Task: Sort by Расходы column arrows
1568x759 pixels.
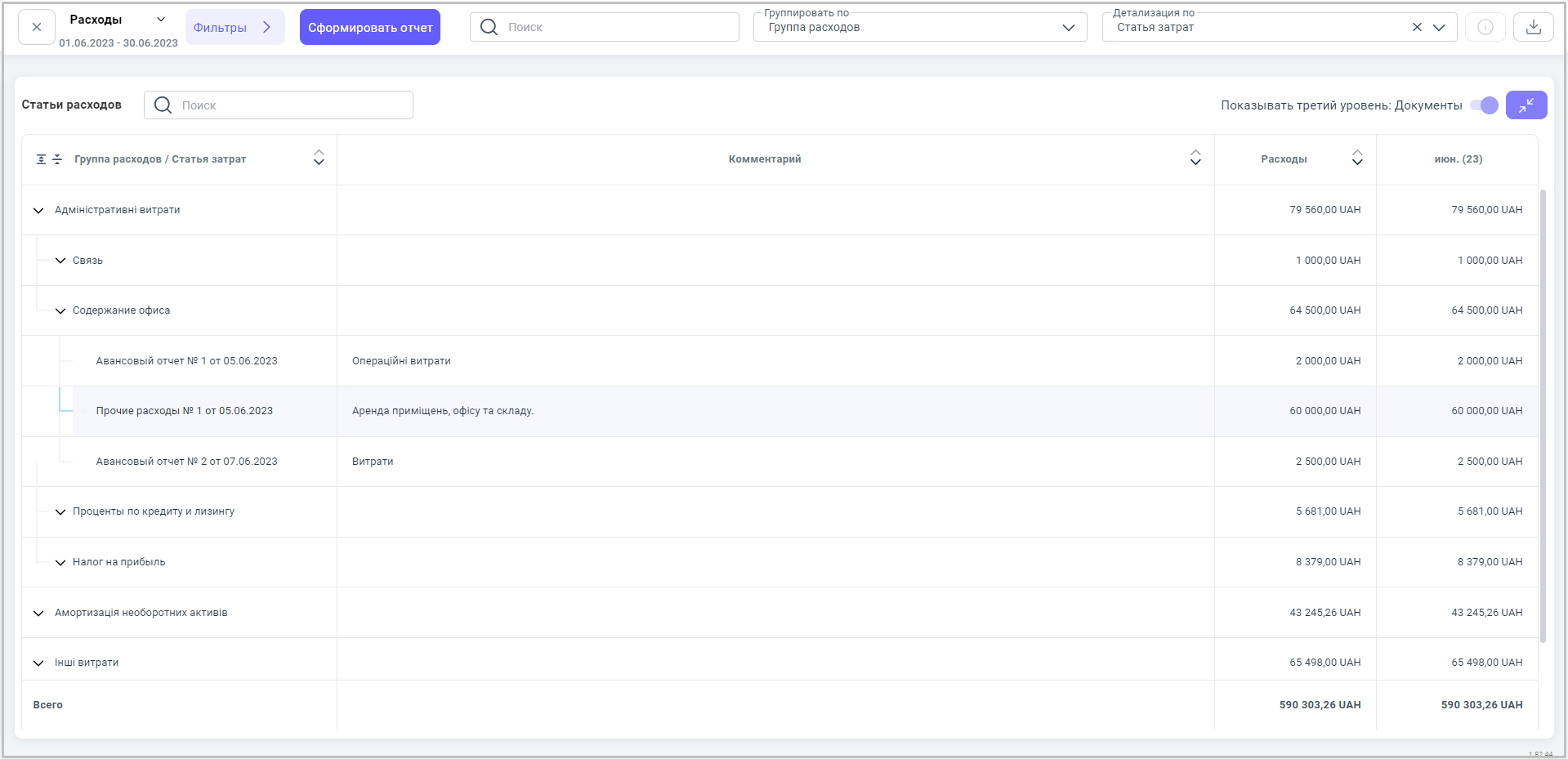Action: 1357,158
